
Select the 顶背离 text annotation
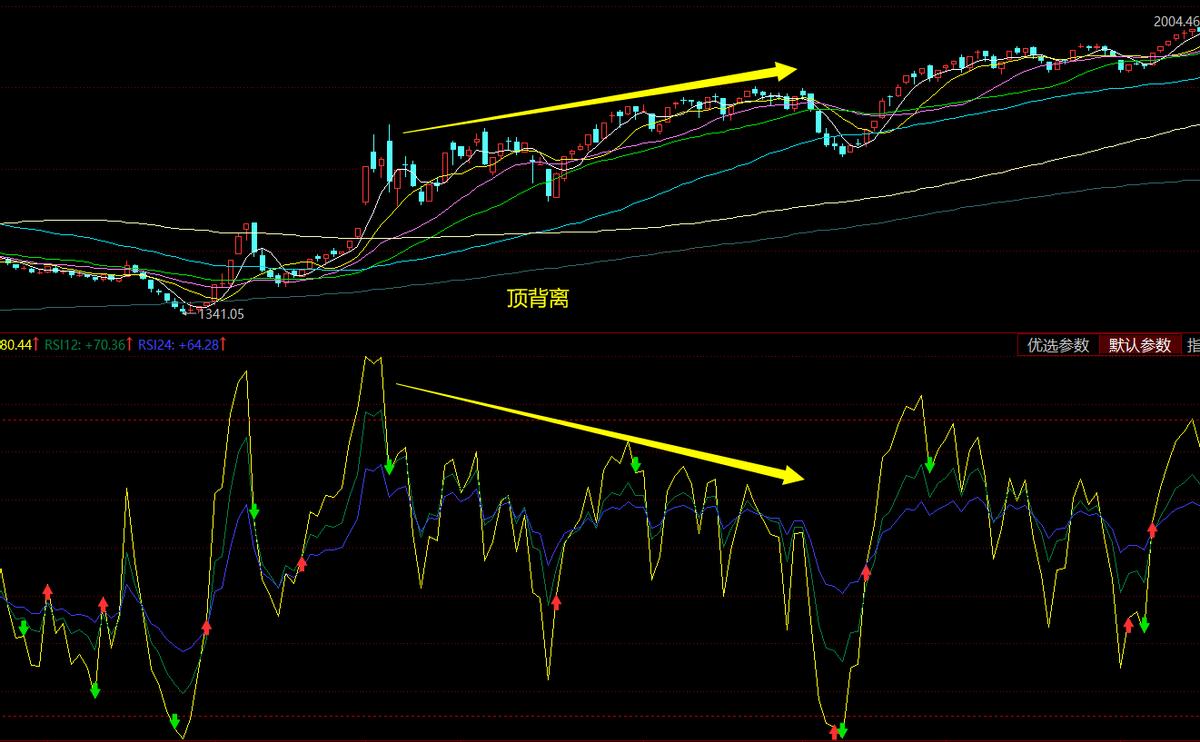click(537, 298)
